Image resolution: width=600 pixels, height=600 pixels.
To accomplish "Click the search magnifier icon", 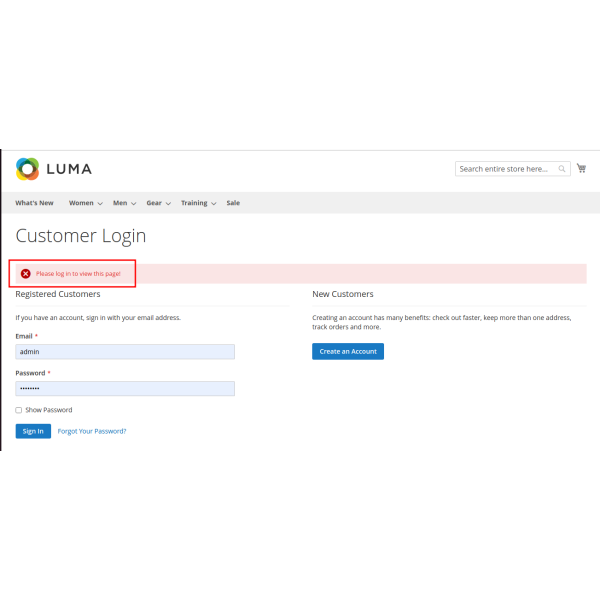I will [562, 169].
